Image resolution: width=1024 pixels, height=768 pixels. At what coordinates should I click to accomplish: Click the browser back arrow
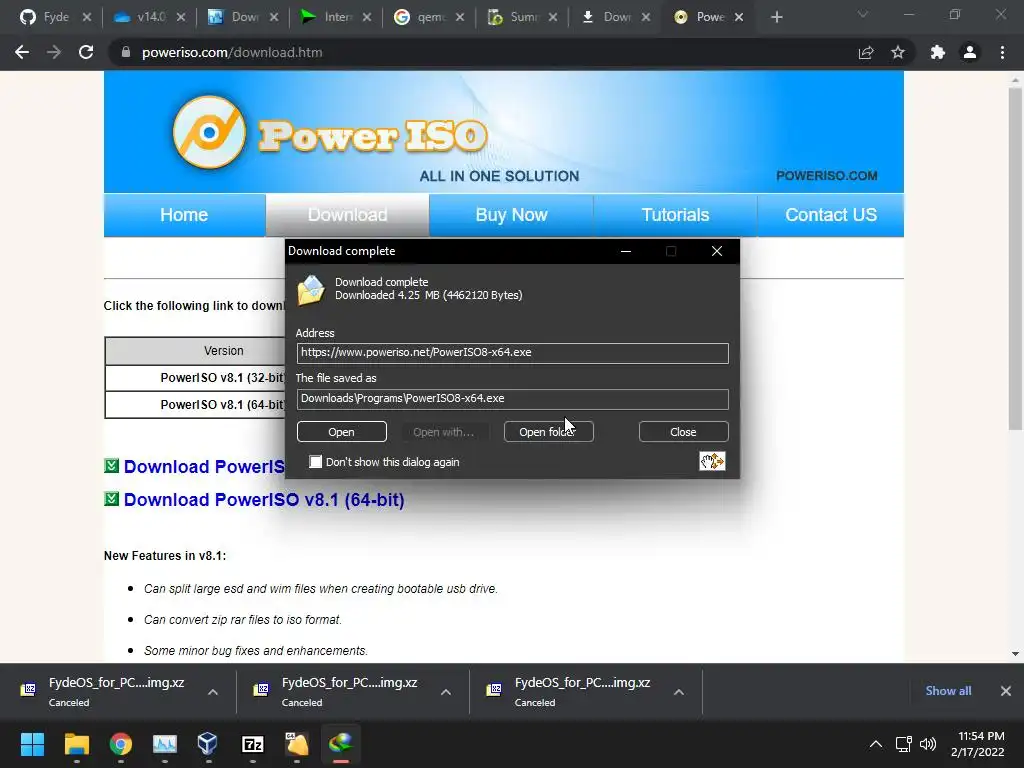pos(22,52)
